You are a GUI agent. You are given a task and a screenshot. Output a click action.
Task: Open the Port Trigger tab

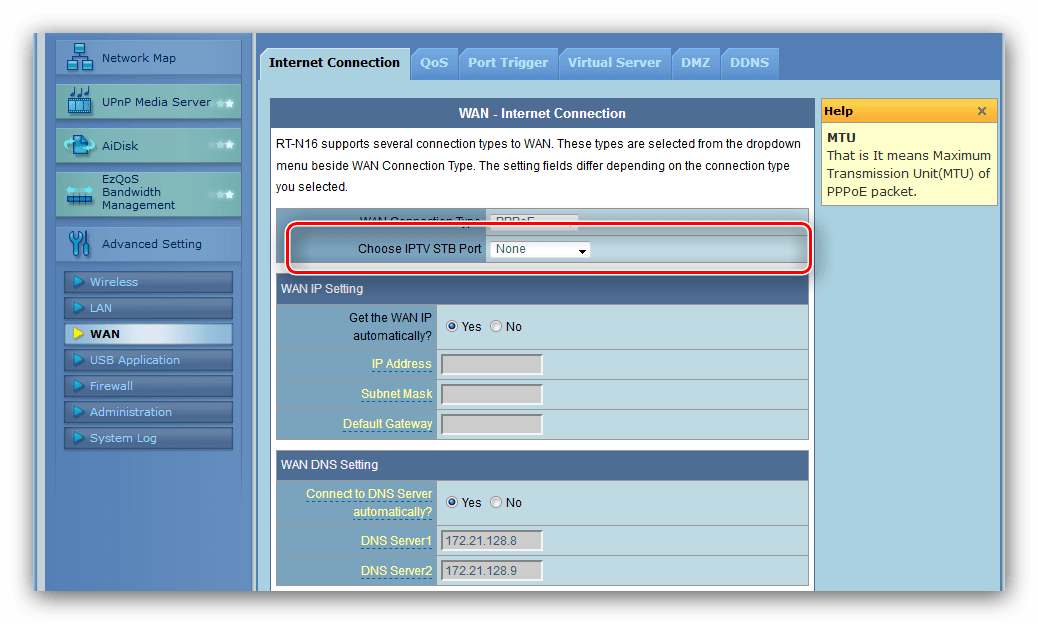tap(508, 63)
